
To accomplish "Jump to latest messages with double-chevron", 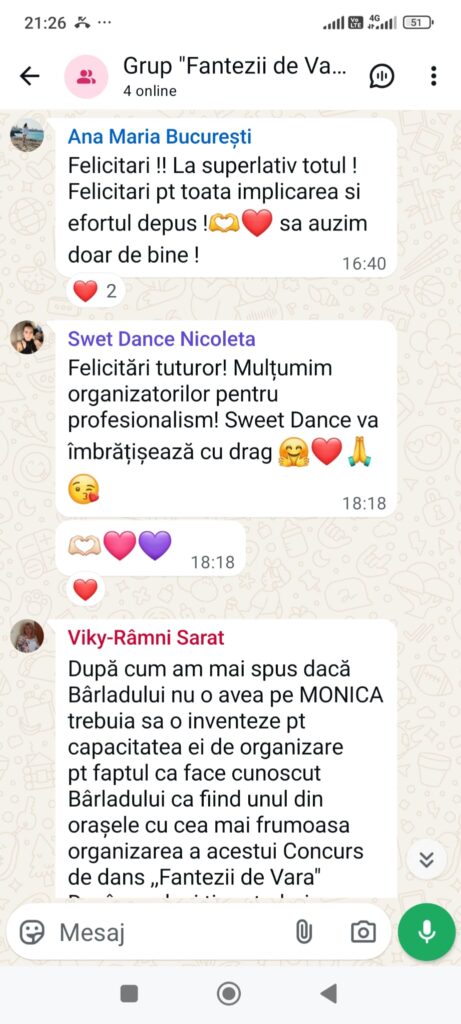I will [426, 860].
